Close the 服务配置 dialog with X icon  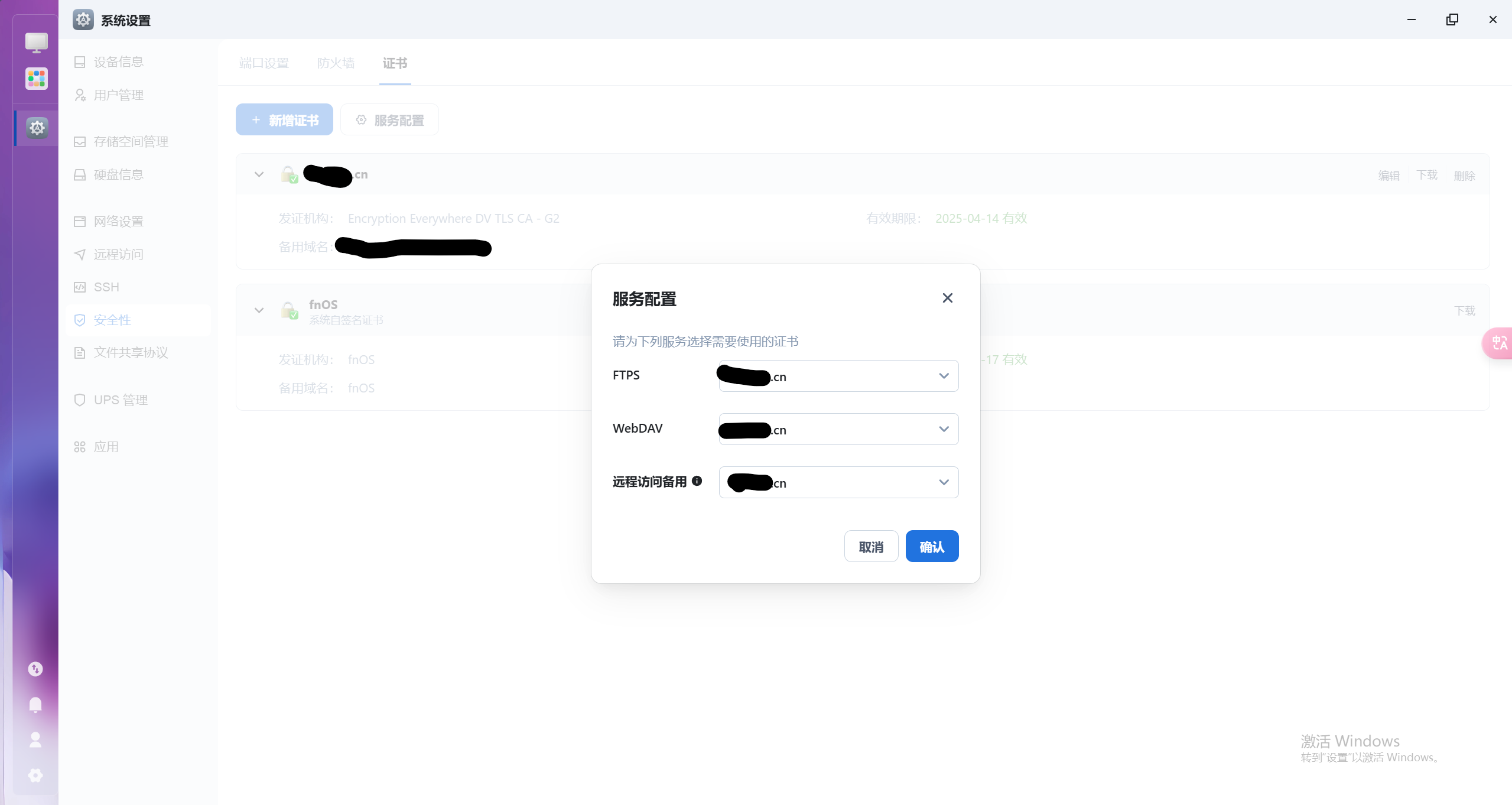pos(947,298)
